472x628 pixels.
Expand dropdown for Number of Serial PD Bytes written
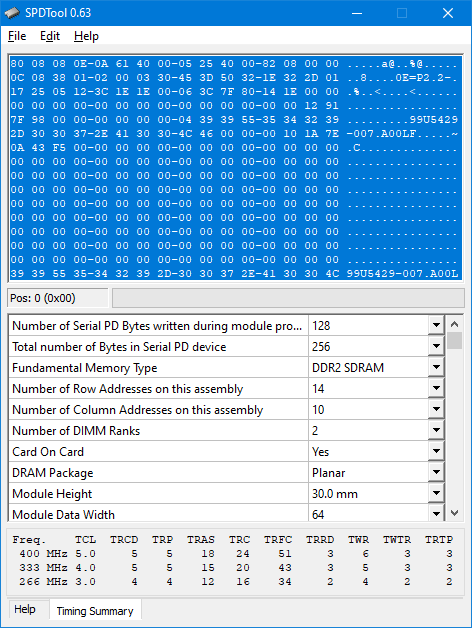tap(436, 325)
